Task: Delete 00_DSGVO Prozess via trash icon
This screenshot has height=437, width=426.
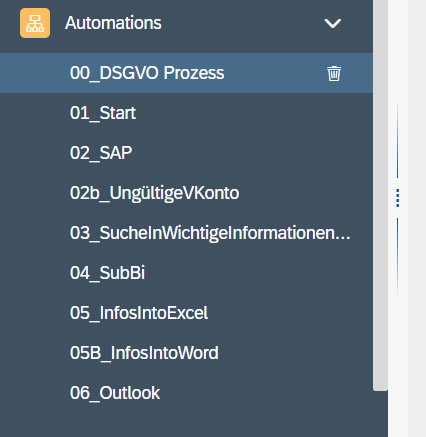Action: [x=334, y=73]
